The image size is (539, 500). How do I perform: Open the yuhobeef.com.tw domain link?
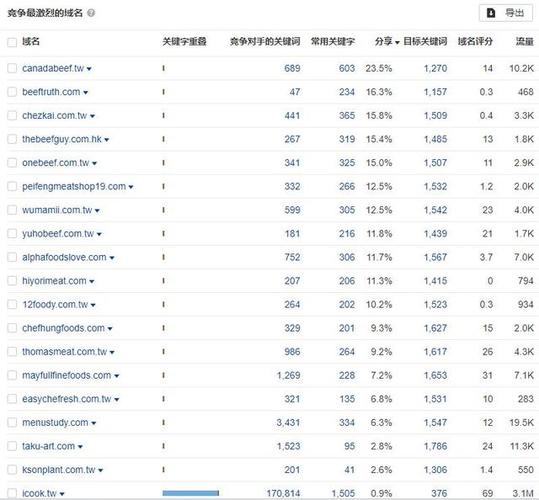coord(58,234)
